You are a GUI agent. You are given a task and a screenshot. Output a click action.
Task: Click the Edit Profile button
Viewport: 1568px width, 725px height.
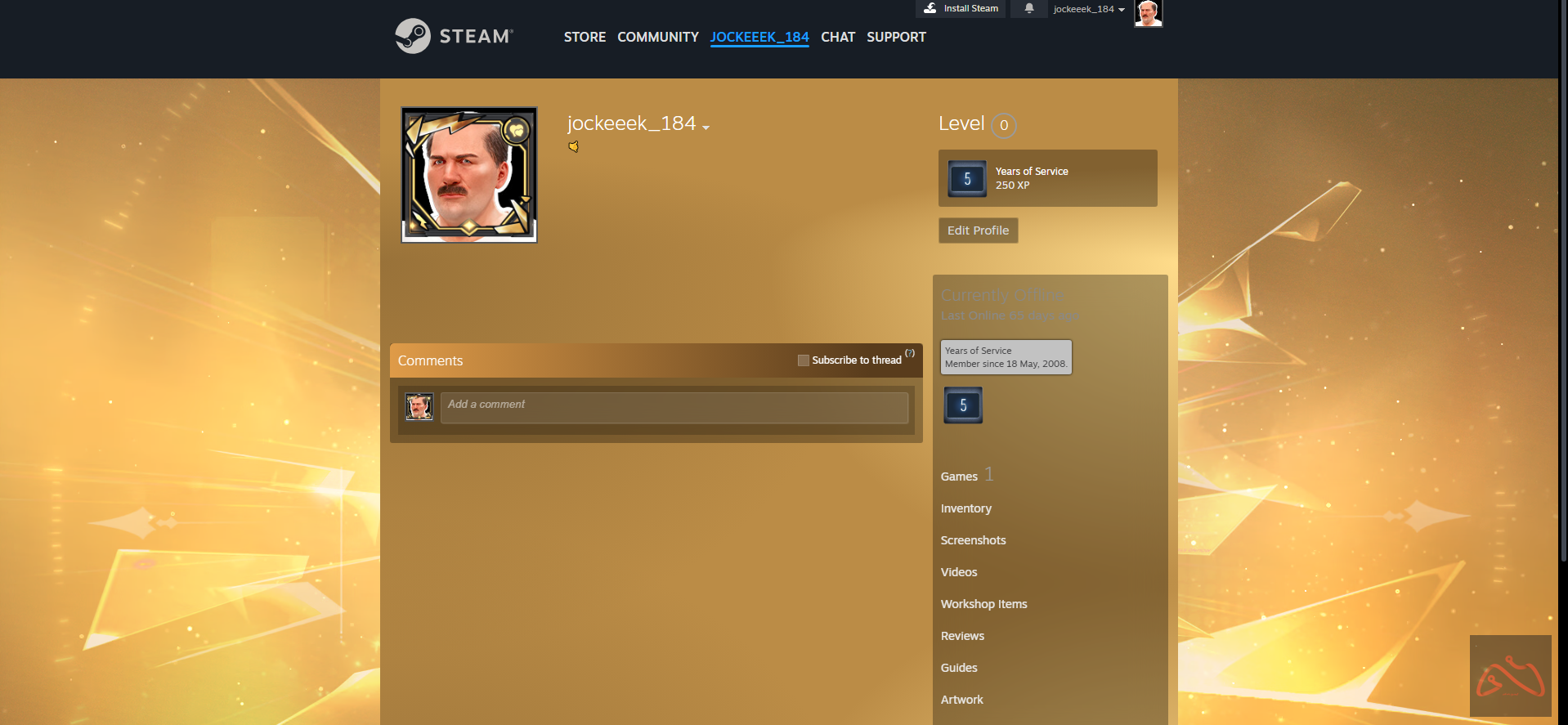pyautogui.click(x=978, y=230)
